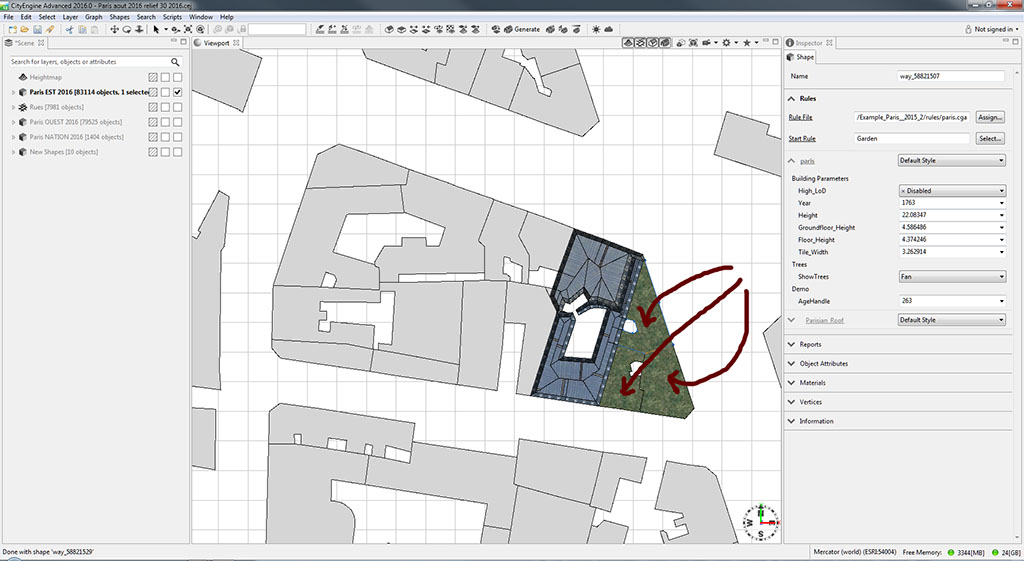Toggle the middle checkbox of the Paris OUEST 2016 layer

pyautogui.click(x=165, y=122)
